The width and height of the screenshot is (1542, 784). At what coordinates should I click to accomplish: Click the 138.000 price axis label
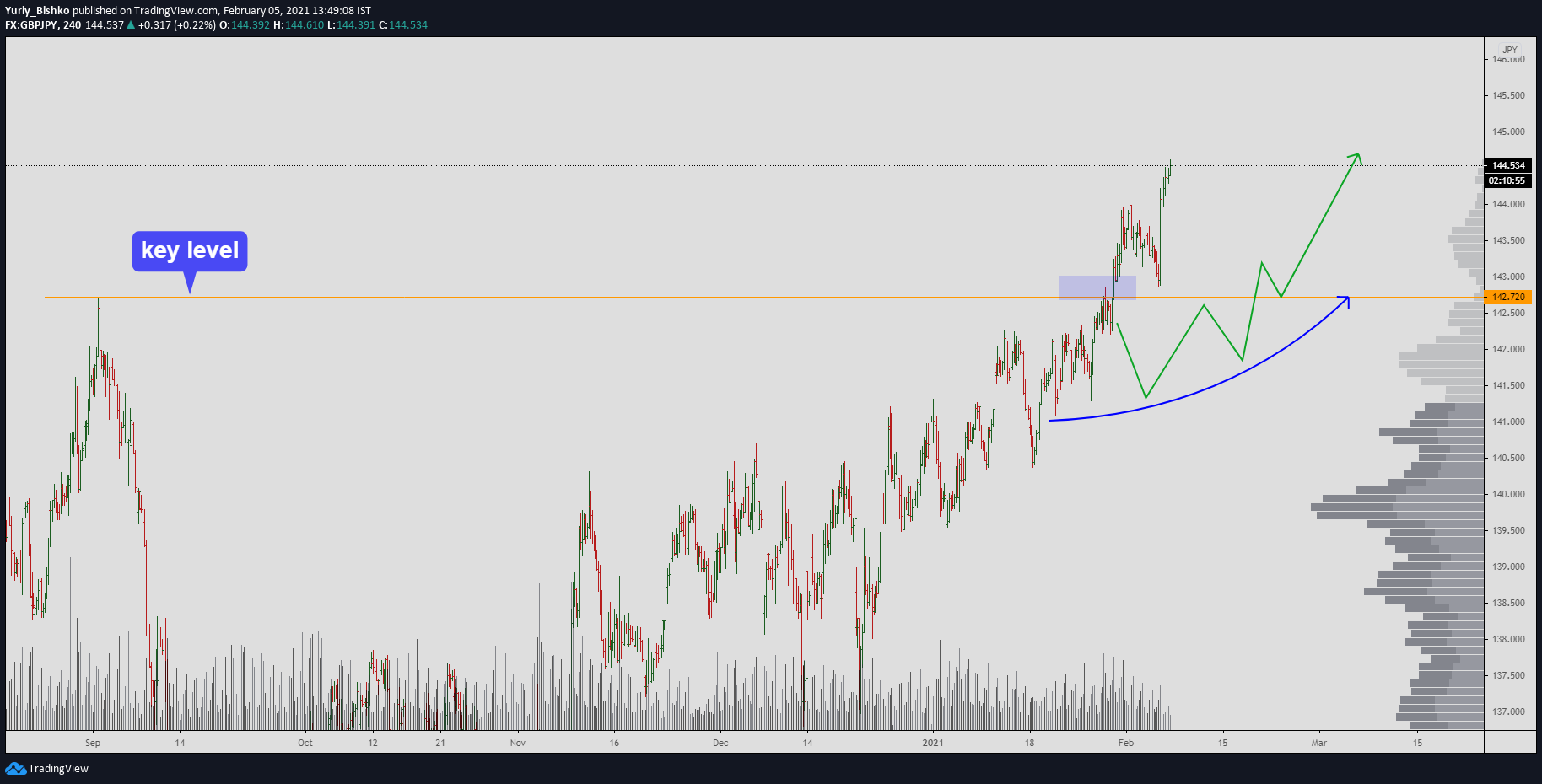[1508, 639]
